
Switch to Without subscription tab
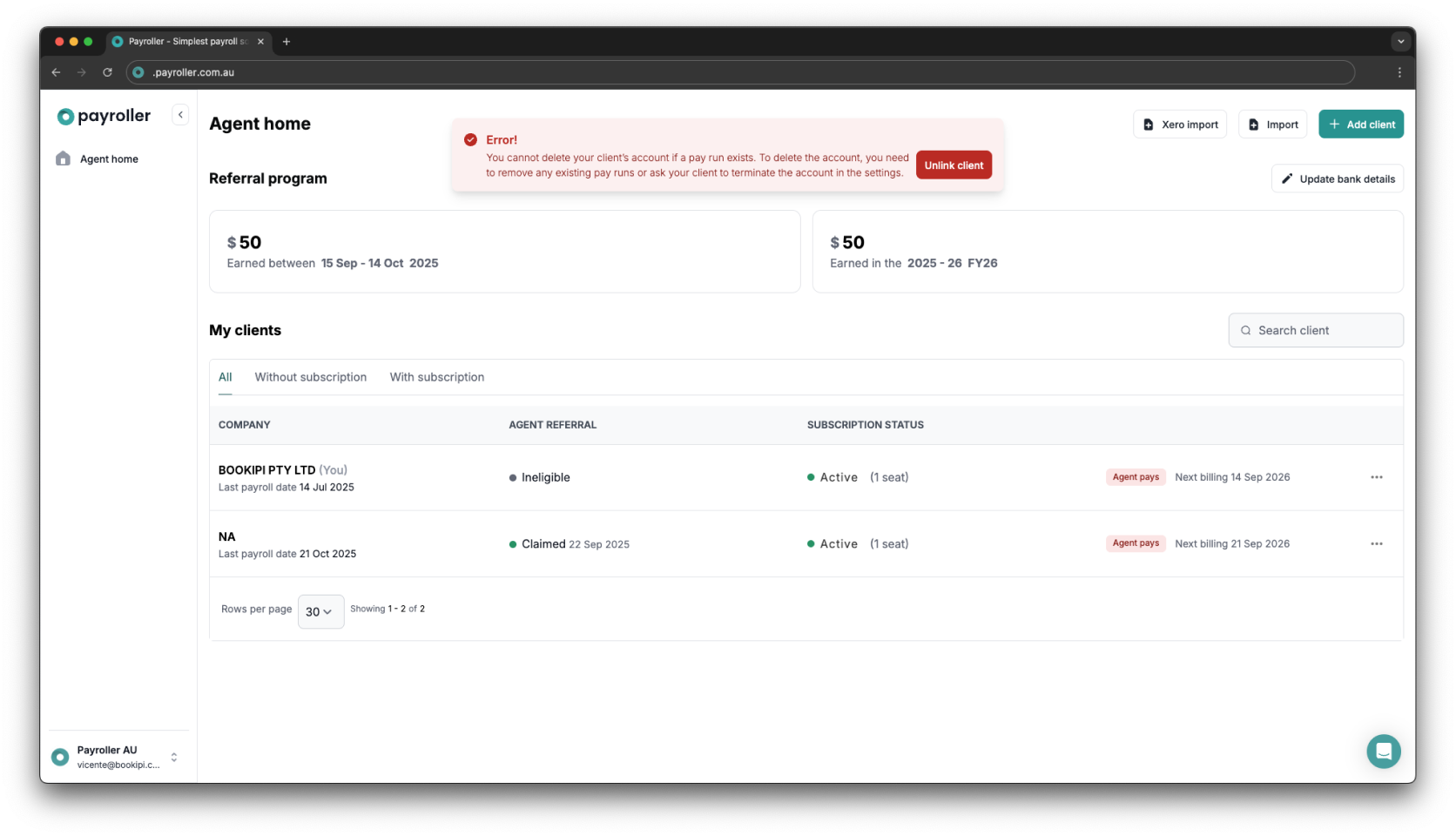coord(311,377)
